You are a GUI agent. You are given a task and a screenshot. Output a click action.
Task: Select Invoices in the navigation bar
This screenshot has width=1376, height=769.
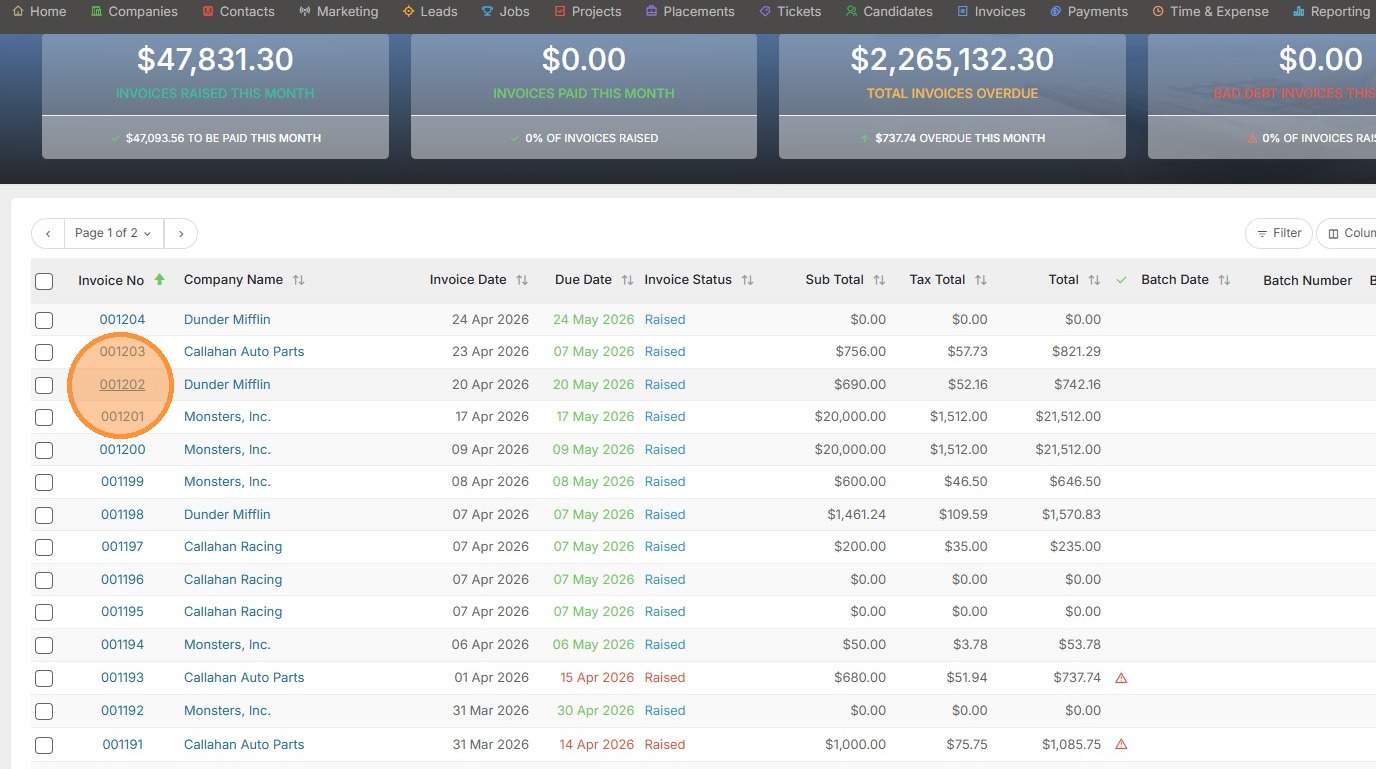(991, 12)
